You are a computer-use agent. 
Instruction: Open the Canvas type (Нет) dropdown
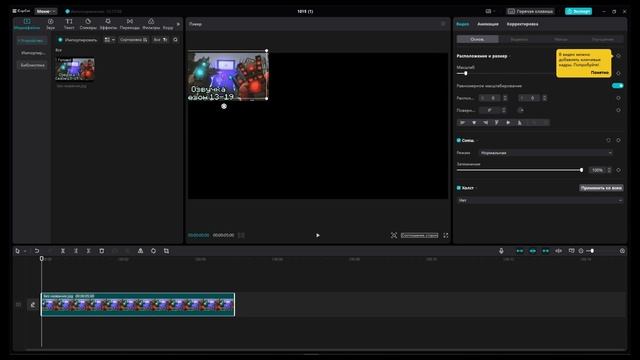coord(540,200)
